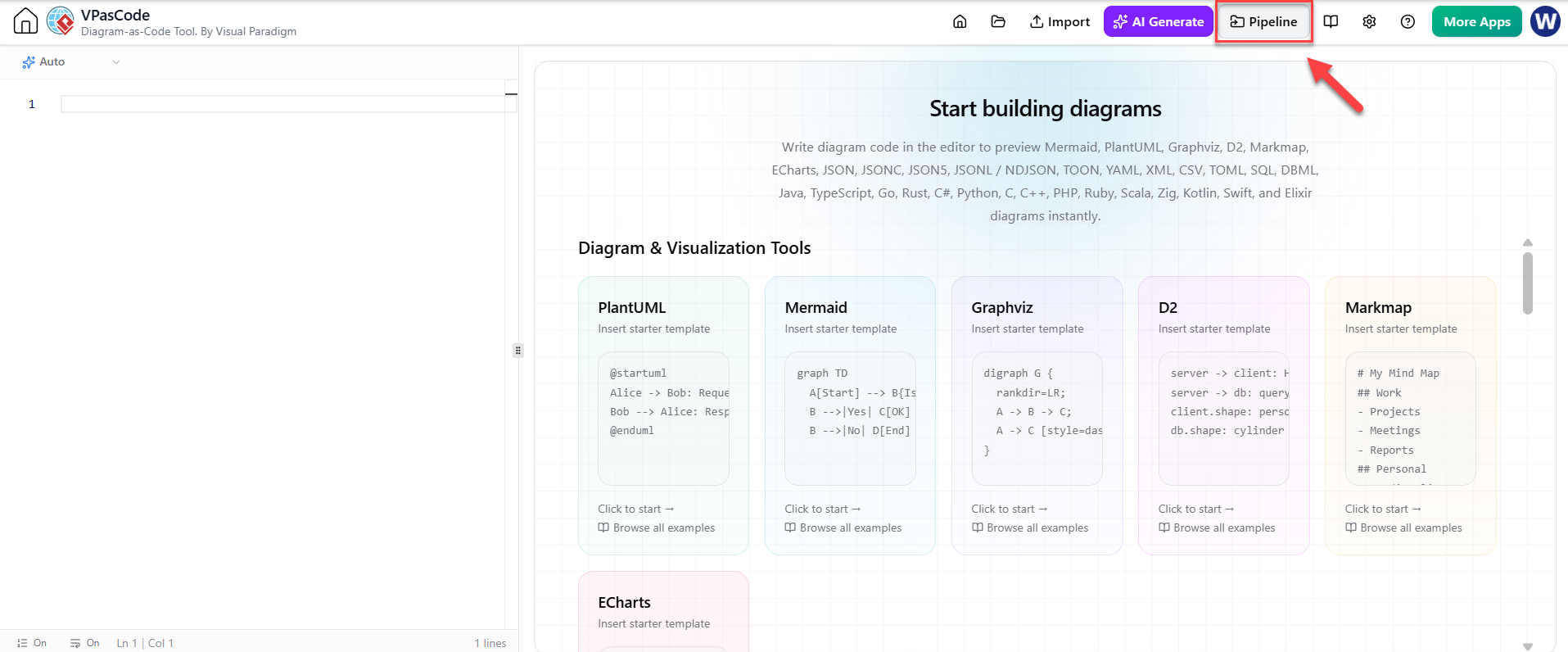
Task: Click the 'Diagram & Visualization Tools' heading
Action: [x=694, y=248]
